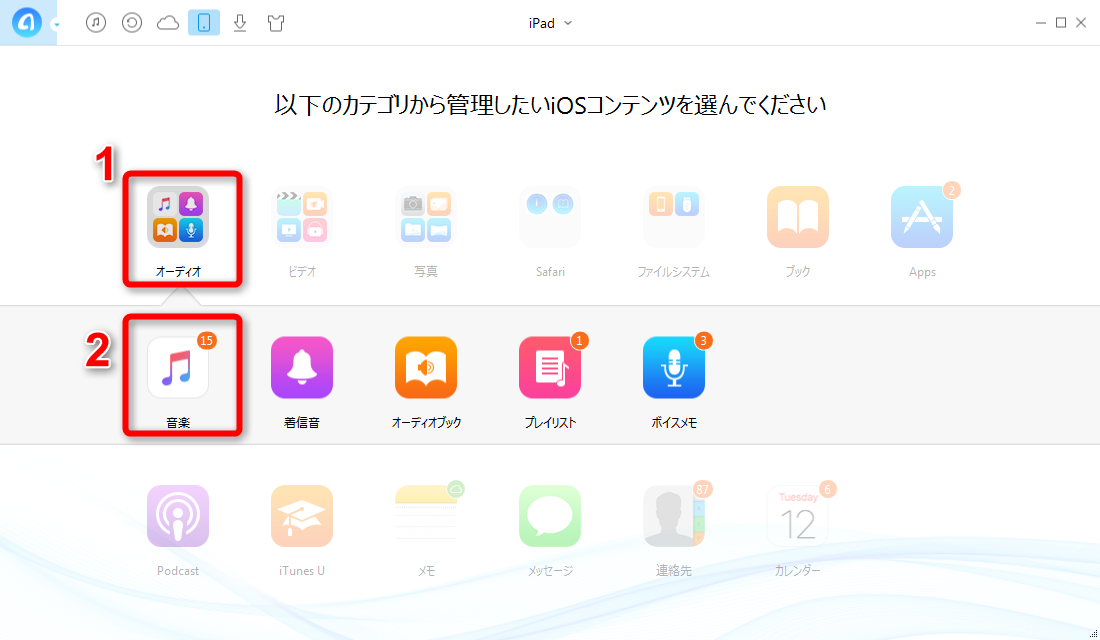
Task: Open the オーディオ (Audio) category icon
Action: 177,217
